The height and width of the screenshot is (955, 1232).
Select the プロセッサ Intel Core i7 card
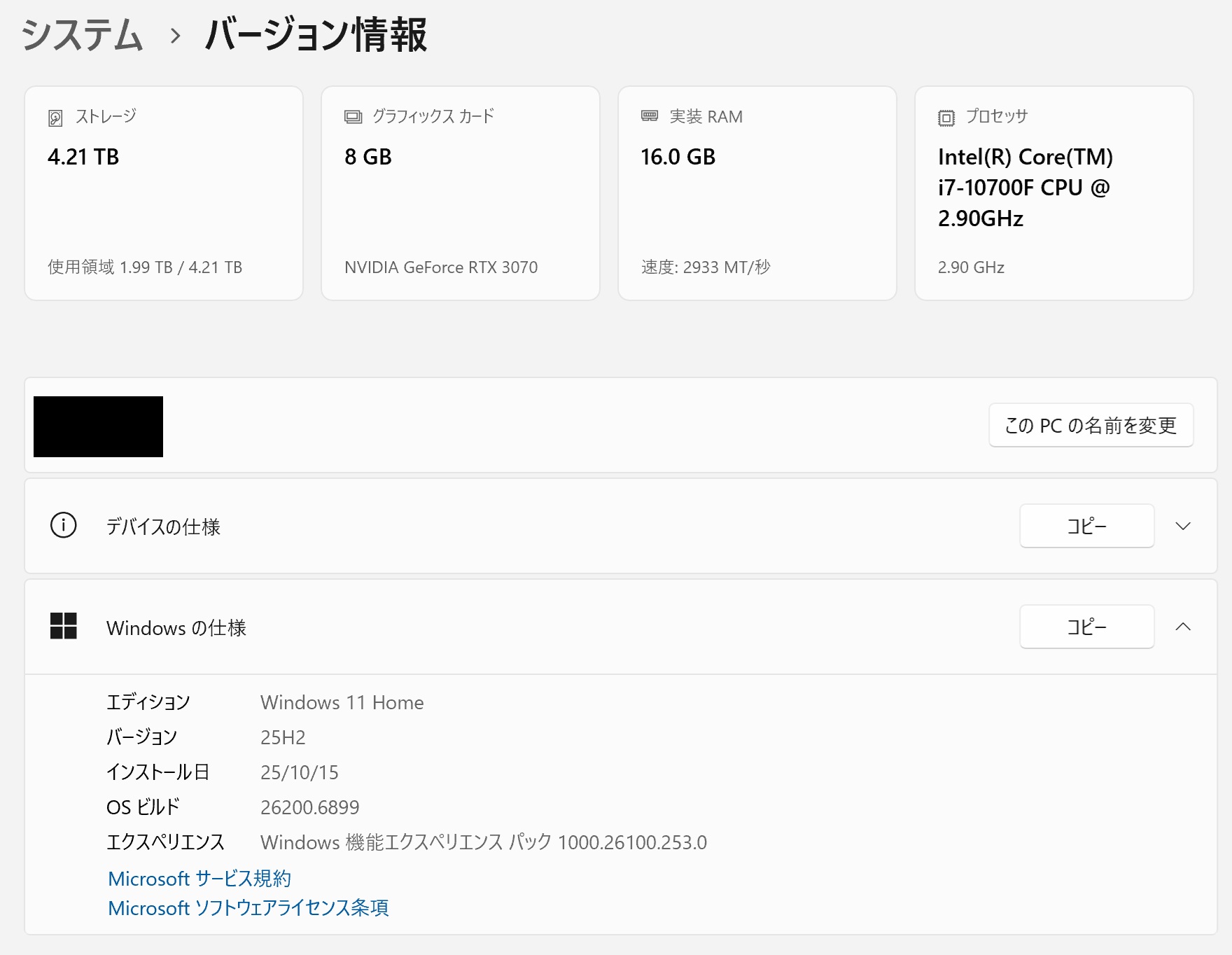pyautogui.click(x=1054, y=193)
